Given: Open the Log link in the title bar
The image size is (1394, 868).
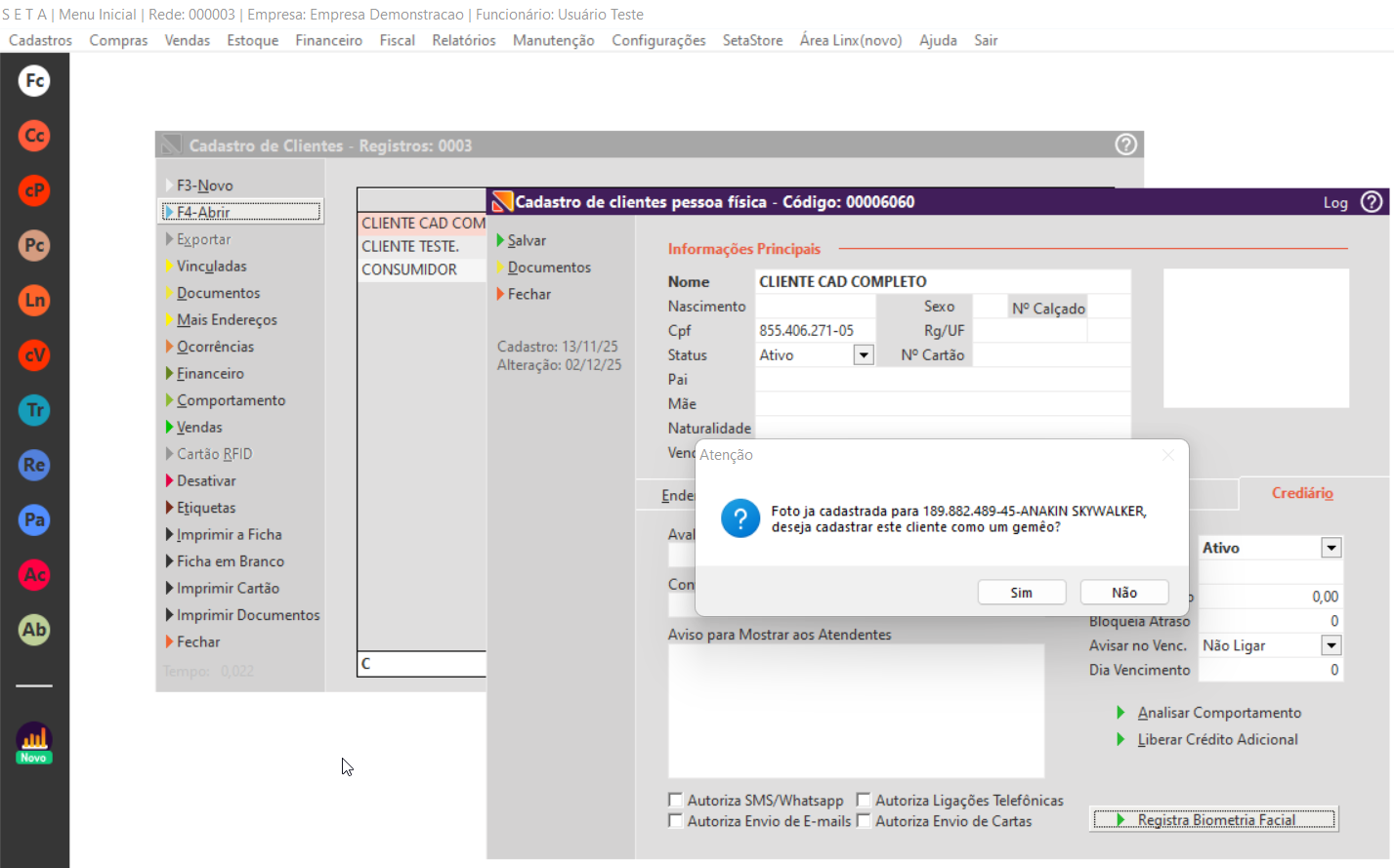Looking at the screenshot, I should point(1335,202).
